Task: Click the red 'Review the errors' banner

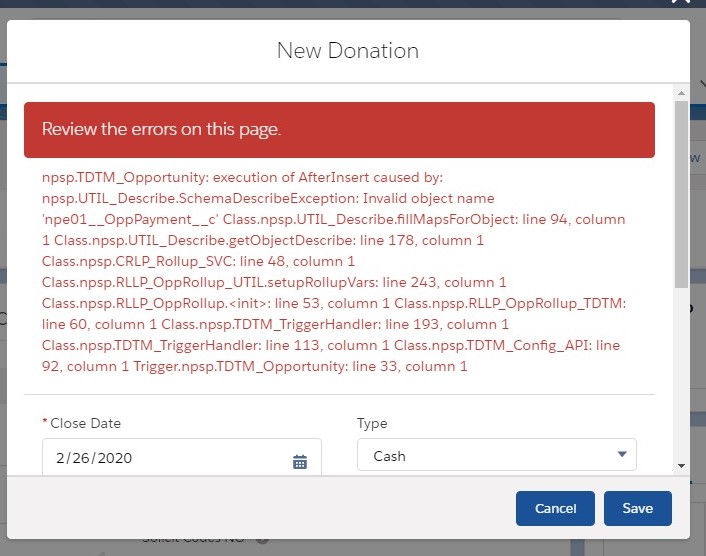Action: click(x=339, y=129)
